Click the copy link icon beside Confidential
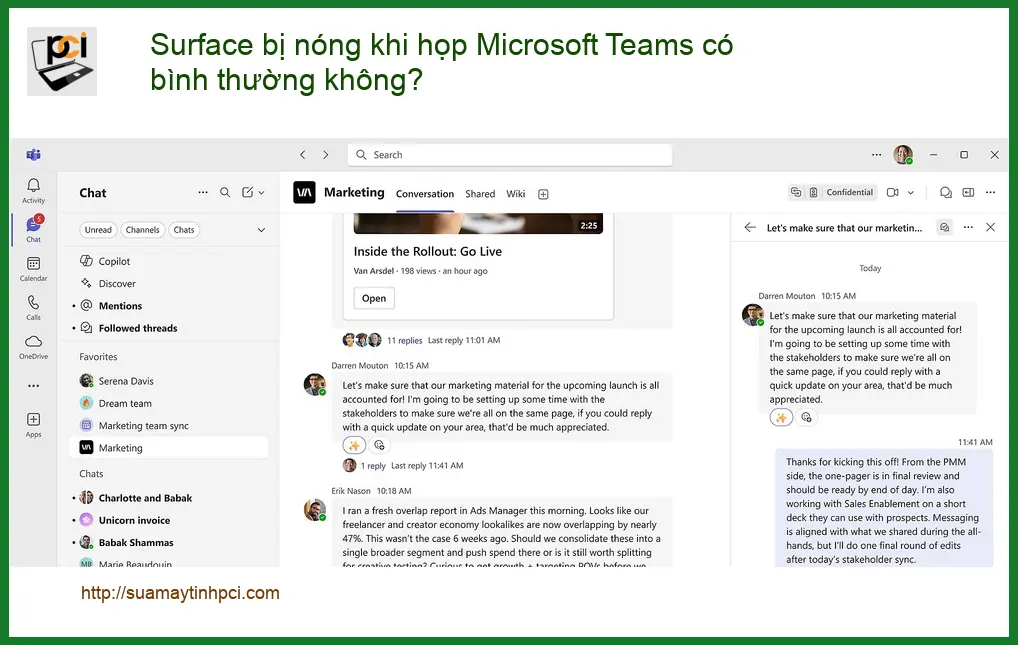Image resolution: width=1018 pixels, height=645 pixels. pos(795,192)
